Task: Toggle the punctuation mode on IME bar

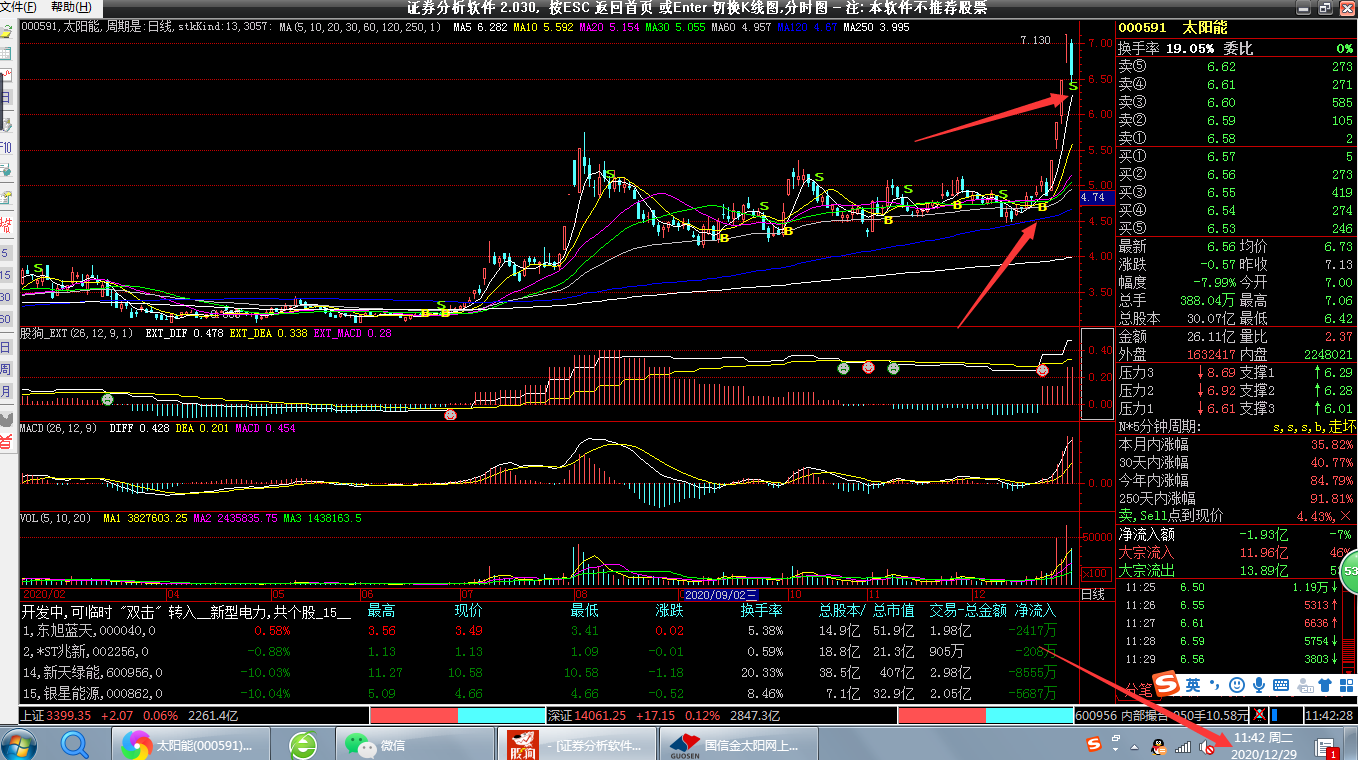Action: coord(1216,685)
